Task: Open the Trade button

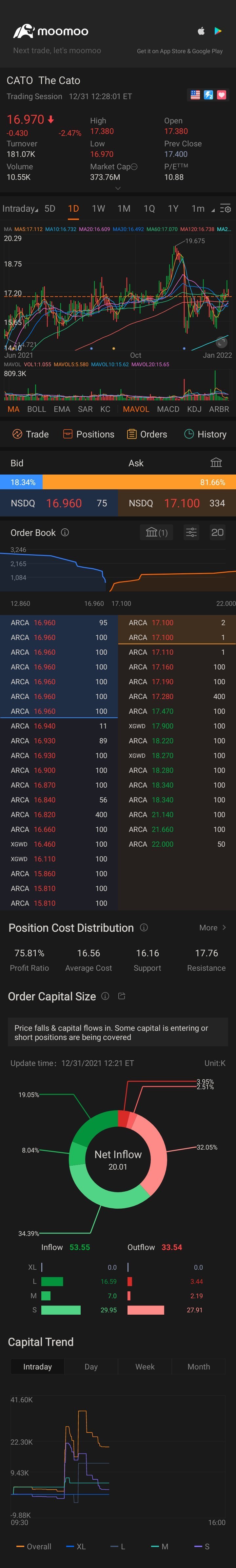Action: click(30, 434)
